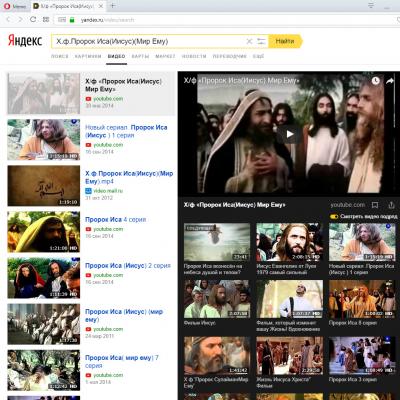
Task: Clear the search query with the X
Action: [x=249, y=41]
